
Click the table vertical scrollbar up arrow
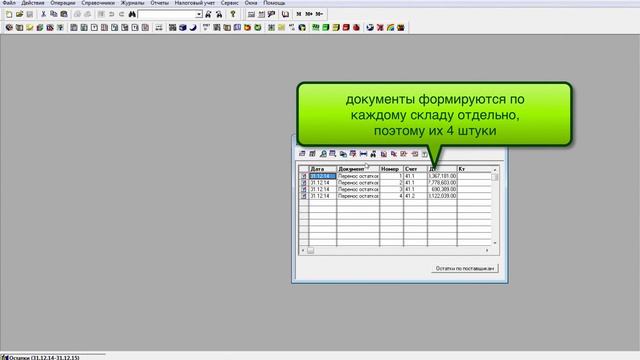495,169
